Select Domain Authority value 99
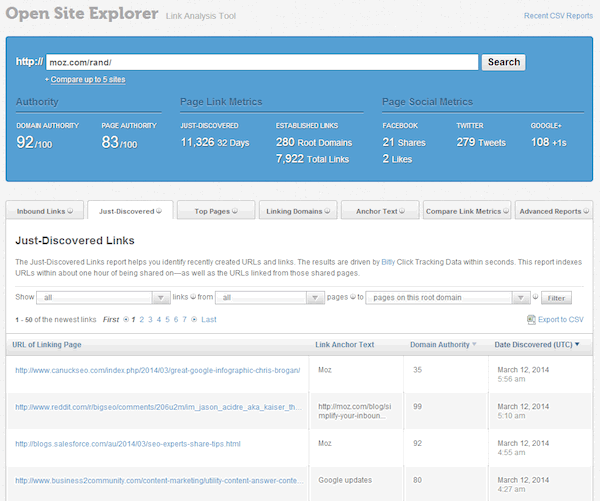Image resolution: width=600 pixels, height=501 pixels. point(417,406)
